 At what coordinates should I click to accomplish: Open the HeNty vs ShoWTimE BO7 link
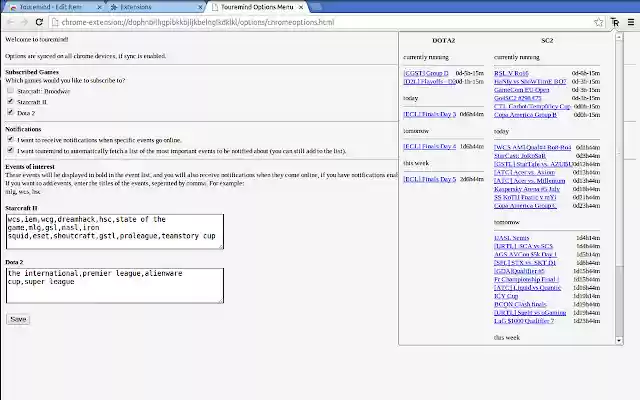pos(530,81)
